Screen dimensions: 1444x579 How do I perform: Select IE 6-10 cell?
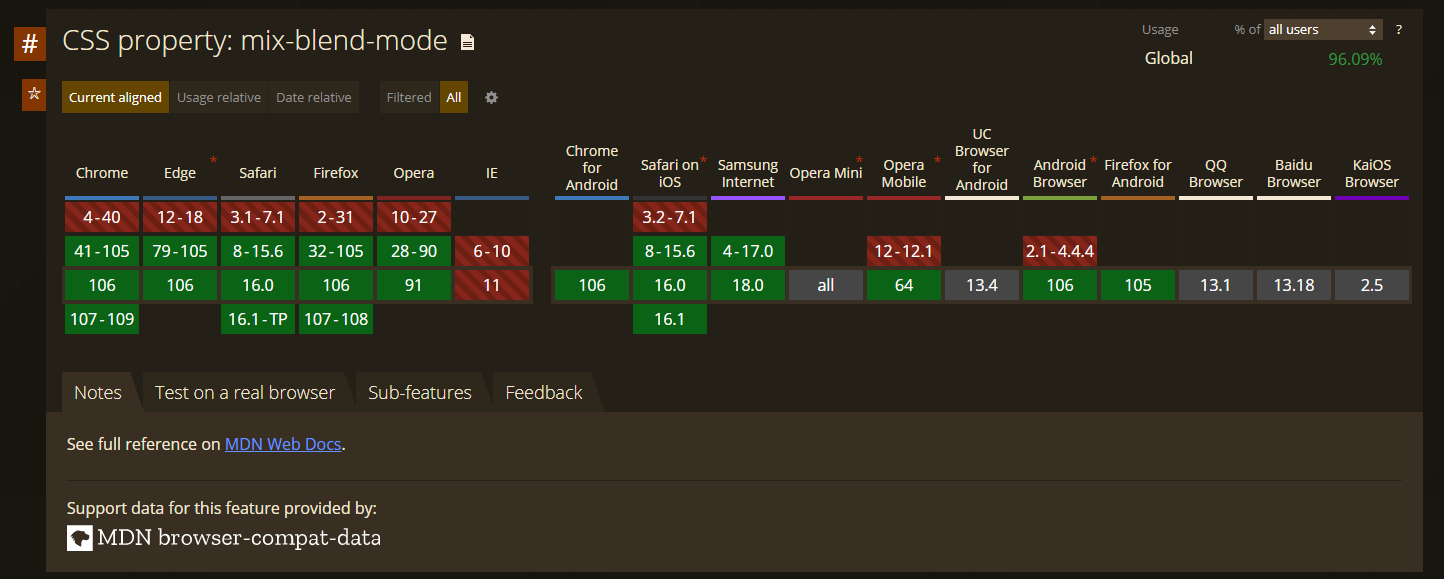[492, 251]
